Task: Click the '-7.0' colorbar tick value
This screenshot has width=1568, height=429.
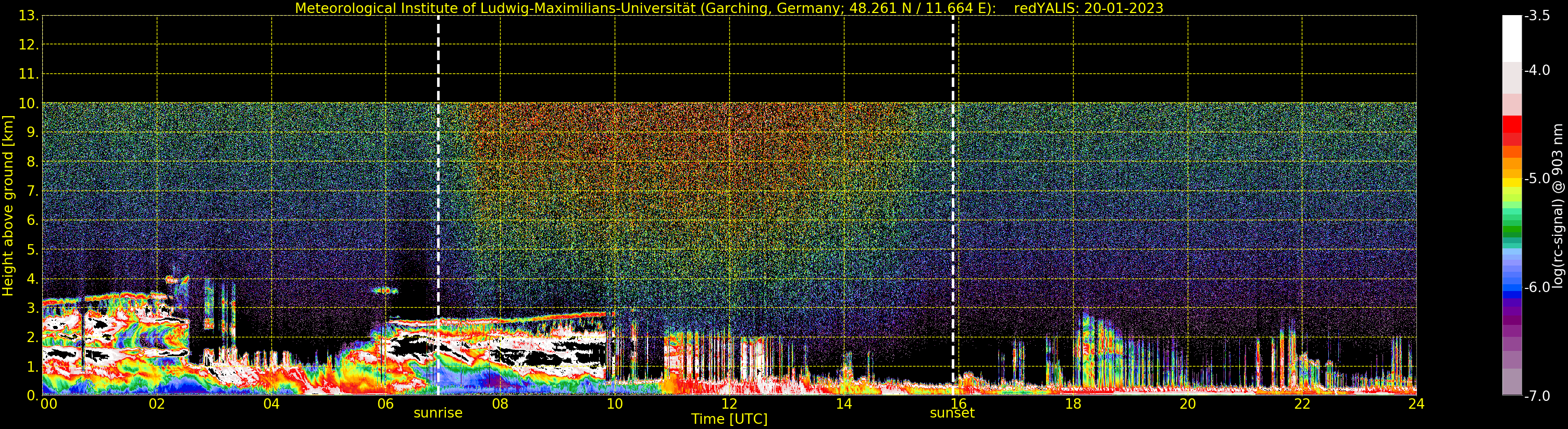Action: [x=1537, y=396]
